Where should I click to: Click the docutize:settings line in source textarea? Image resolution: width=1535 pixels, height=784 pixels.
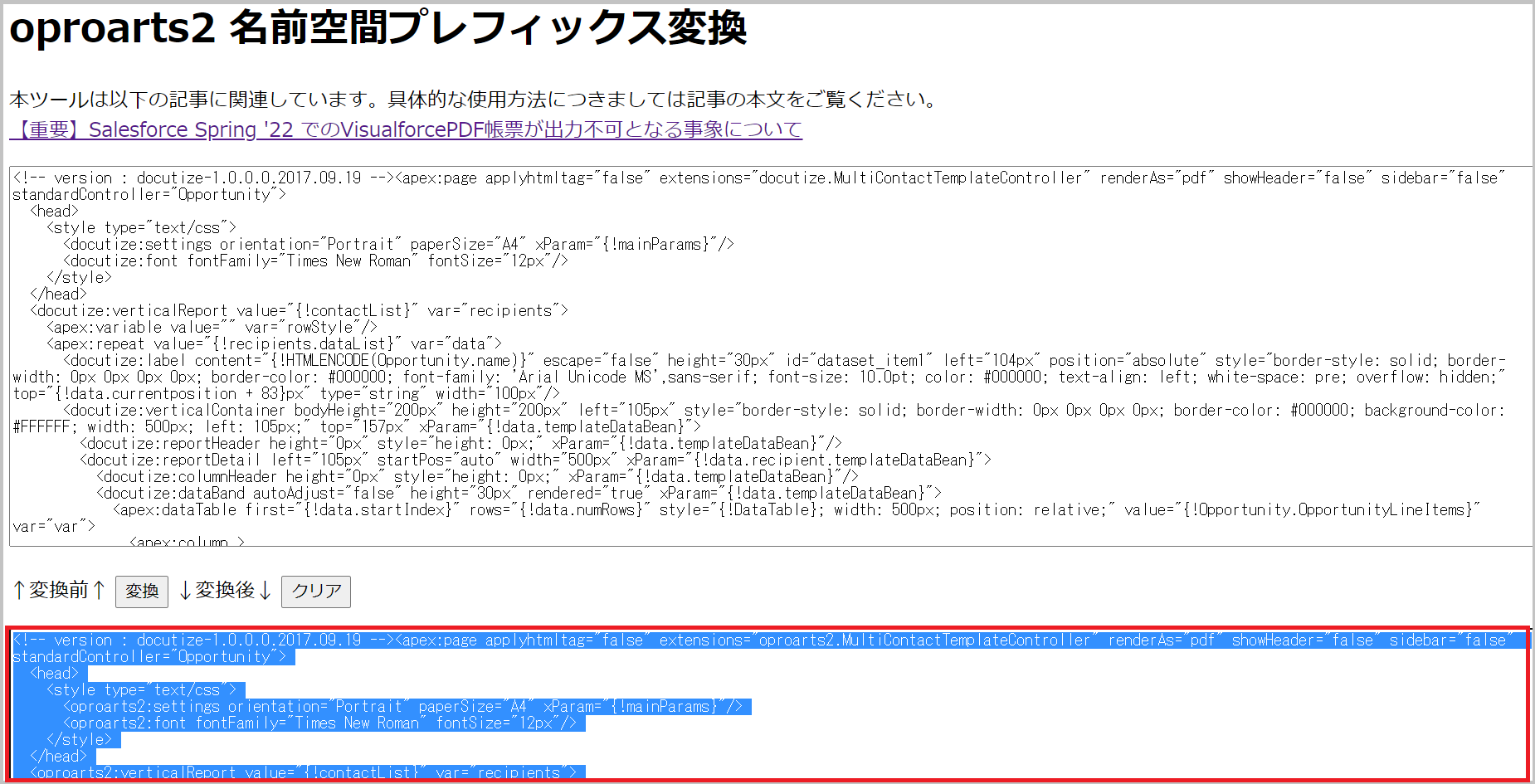pos(398,244)
